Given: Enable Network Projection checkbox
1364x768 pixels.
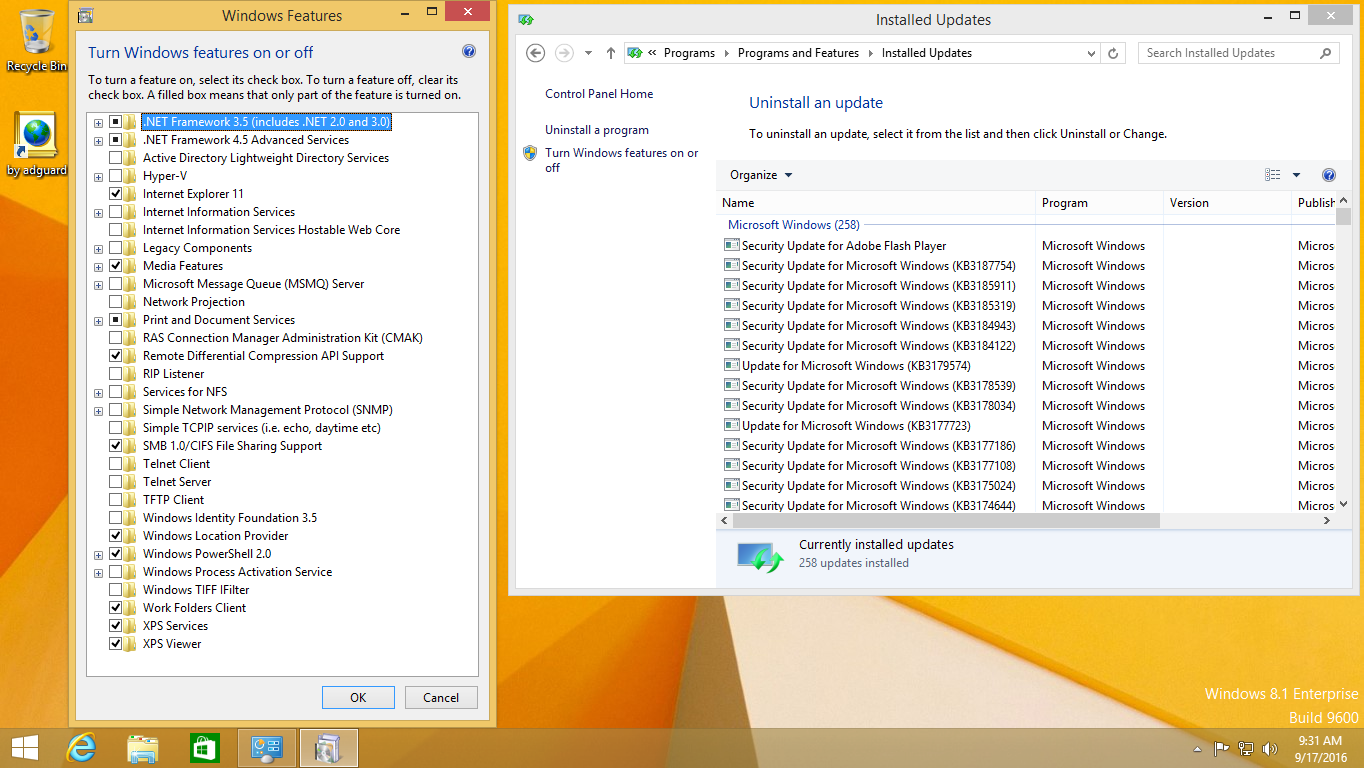Looking at the screenshot, I should point(116,302).
